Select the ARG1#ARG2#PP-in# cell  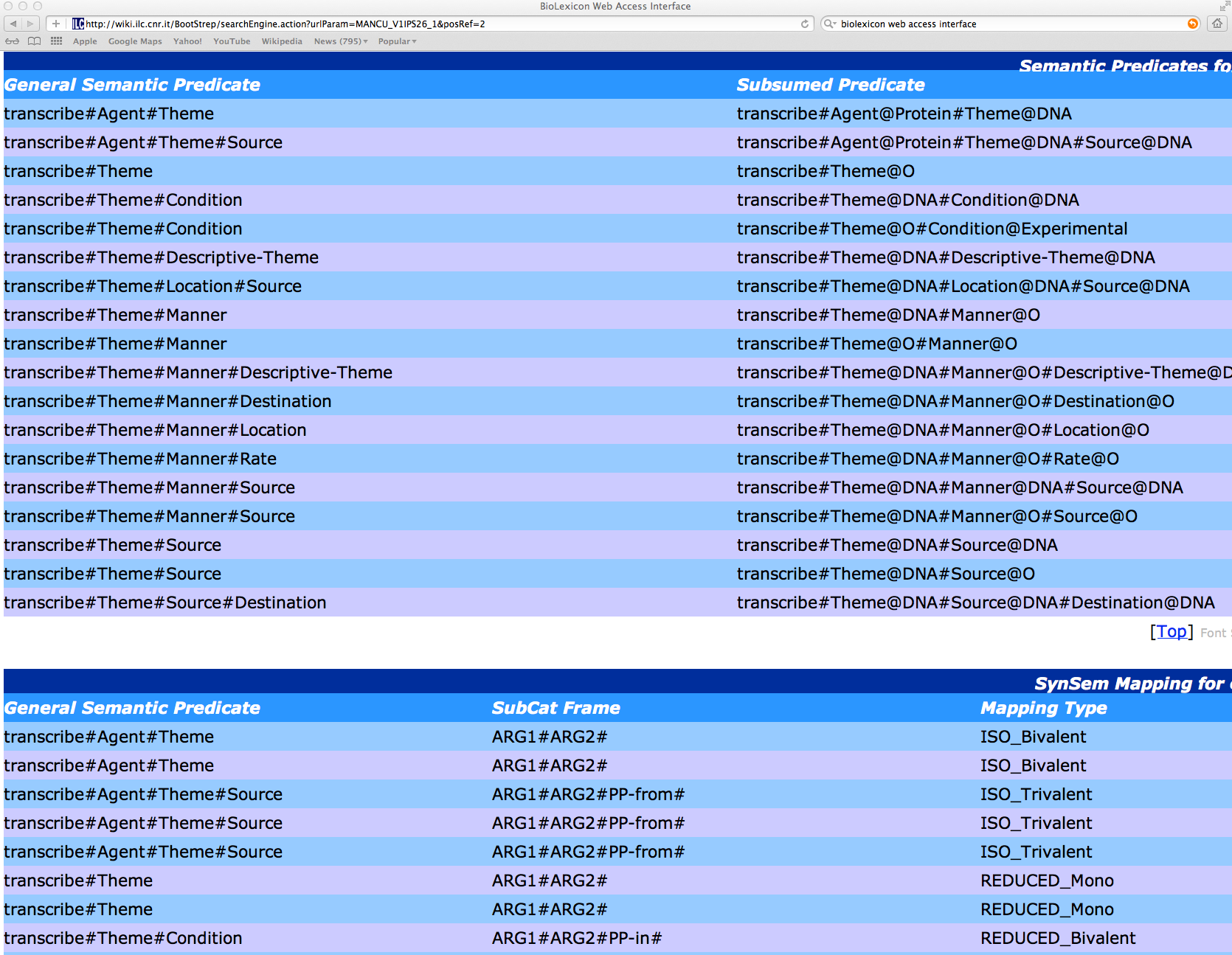577,938
